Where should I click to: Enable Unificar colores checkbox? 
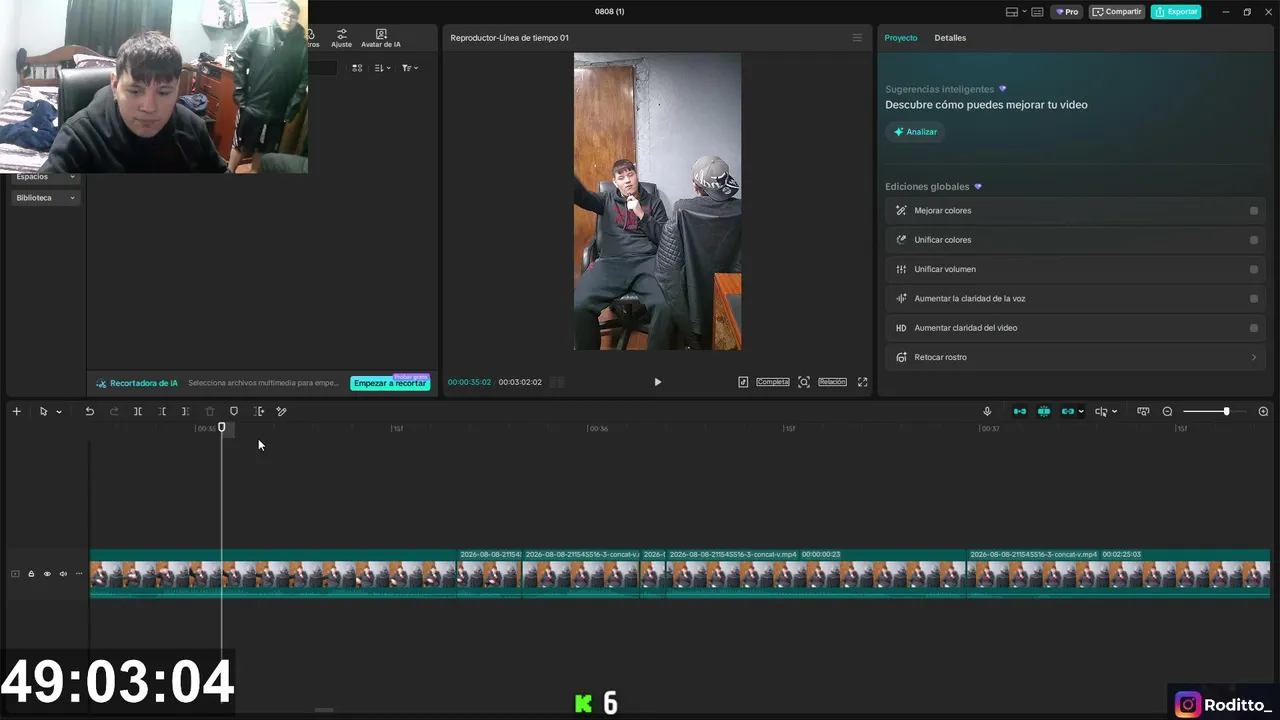[x=1254, y=240]
